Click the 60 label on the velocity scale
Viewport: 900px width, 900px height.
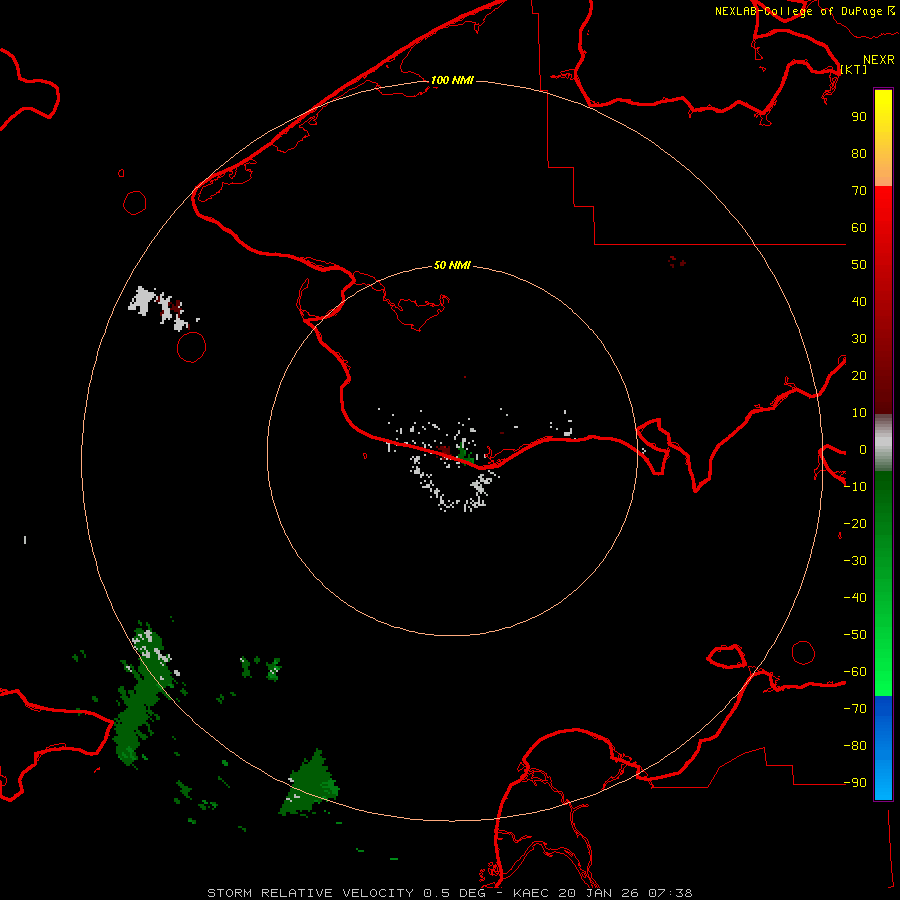(x=859, y=227)
